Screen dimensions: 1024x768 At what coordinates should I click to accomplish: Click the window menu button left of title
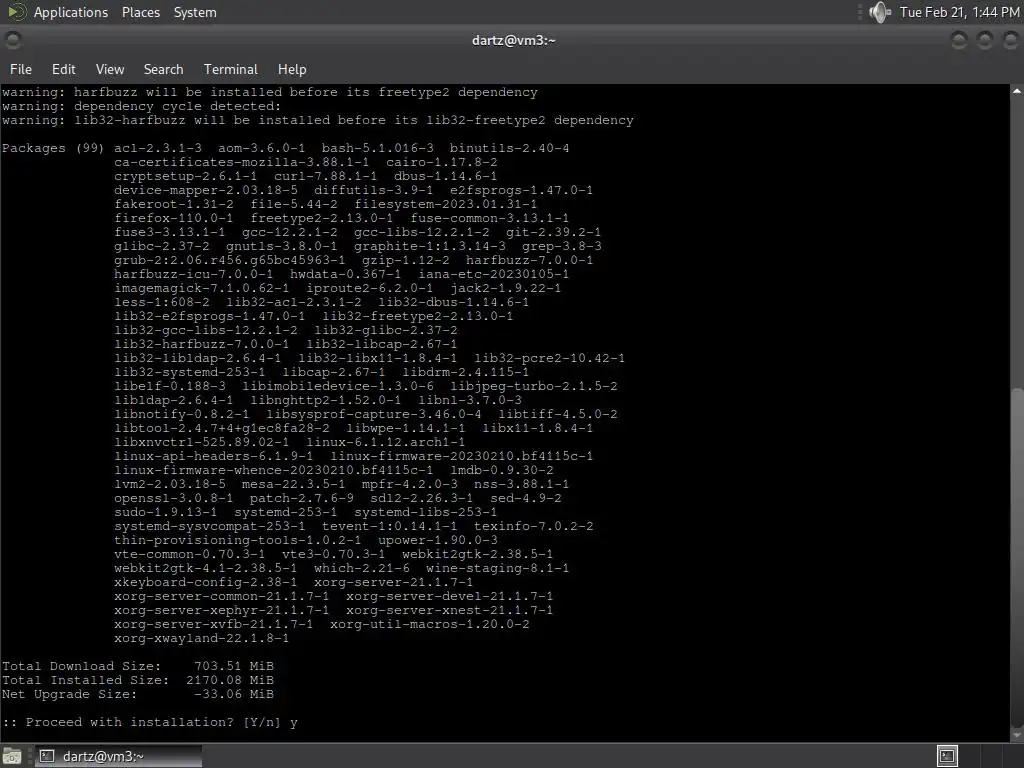click(12, 40)
